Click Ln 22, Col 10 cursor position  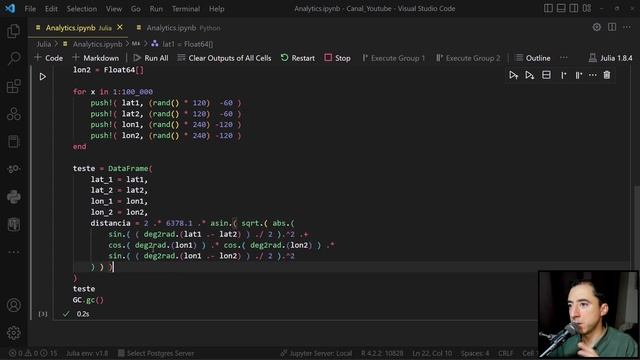pos(432,353)
